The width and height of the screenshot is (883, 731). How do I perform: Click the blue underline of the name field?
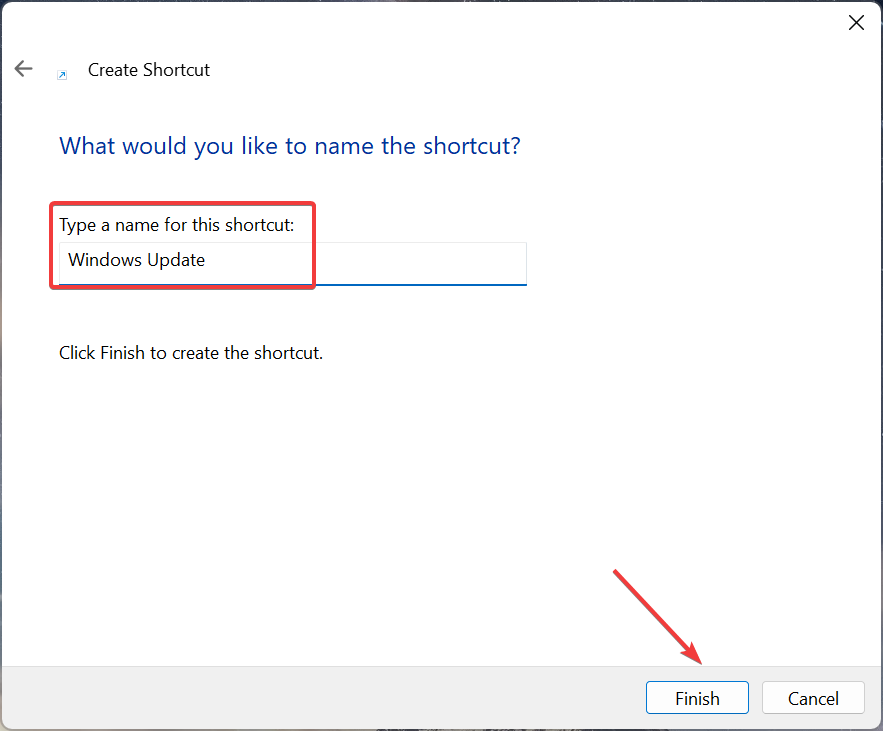coord(420,284)
